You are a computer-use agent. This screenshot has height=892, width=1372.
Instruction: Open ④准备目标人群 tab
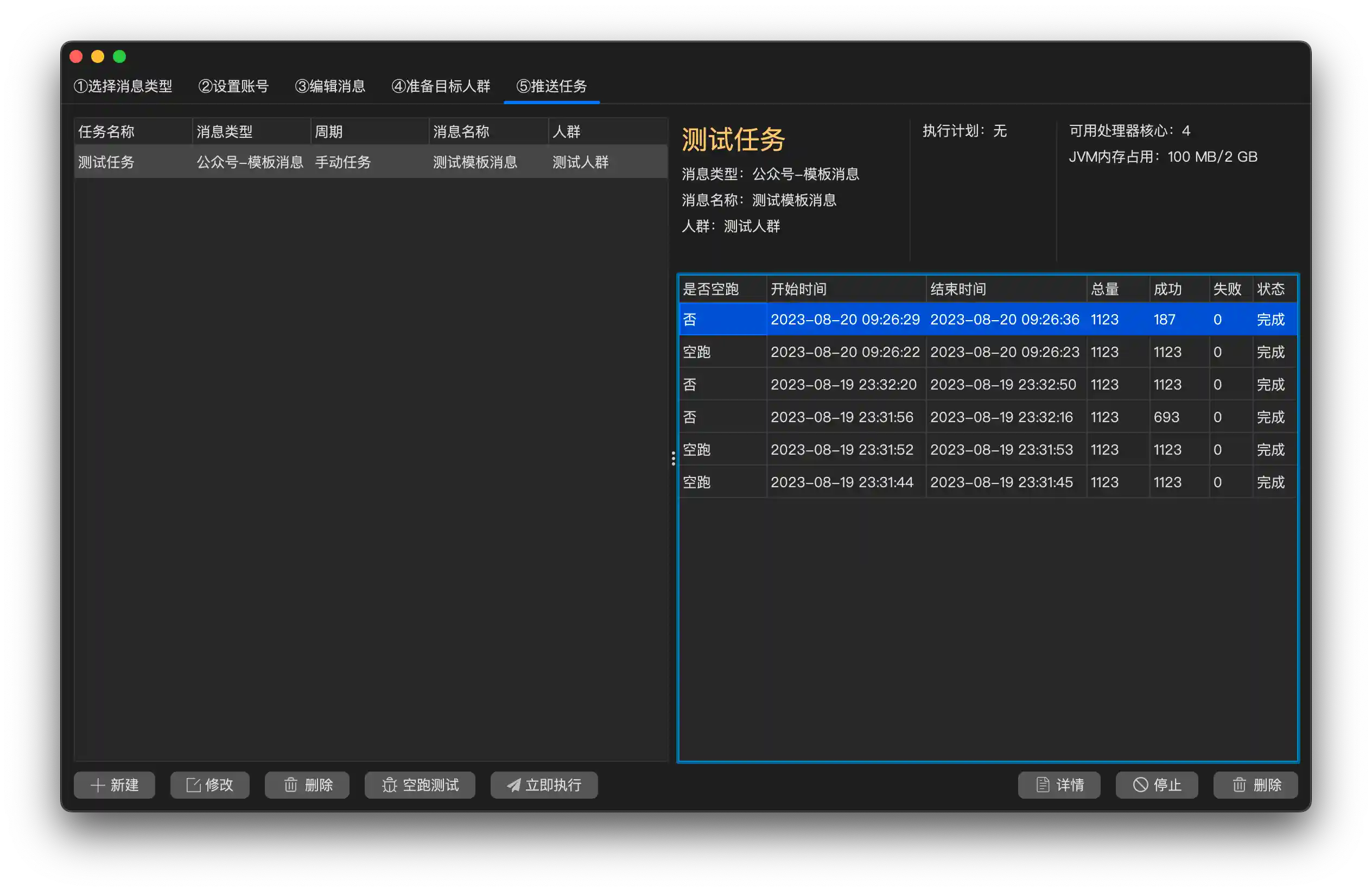point(441,86)
